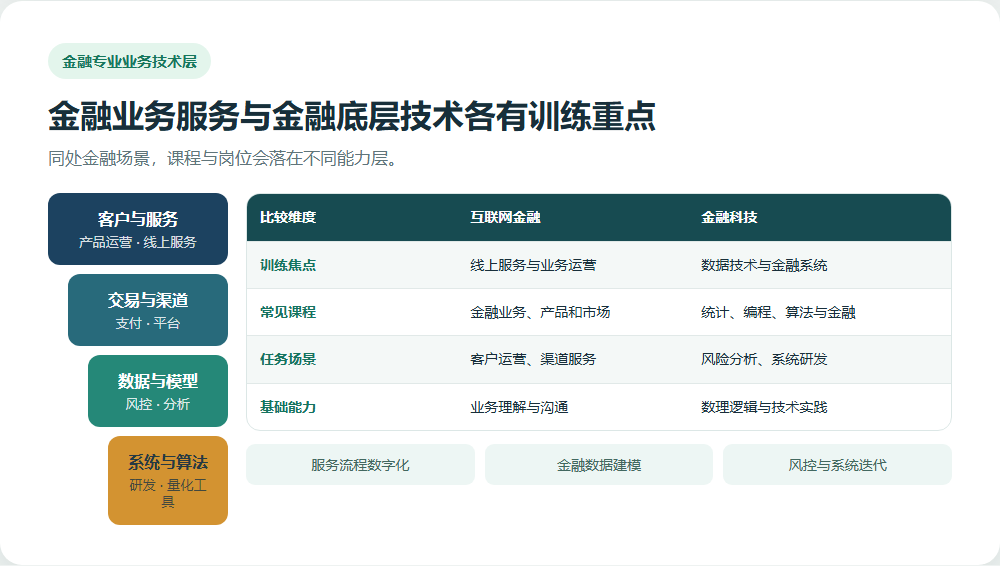
Task: Select the 客户与服务 layer card
Action: (x=138, y=229)
